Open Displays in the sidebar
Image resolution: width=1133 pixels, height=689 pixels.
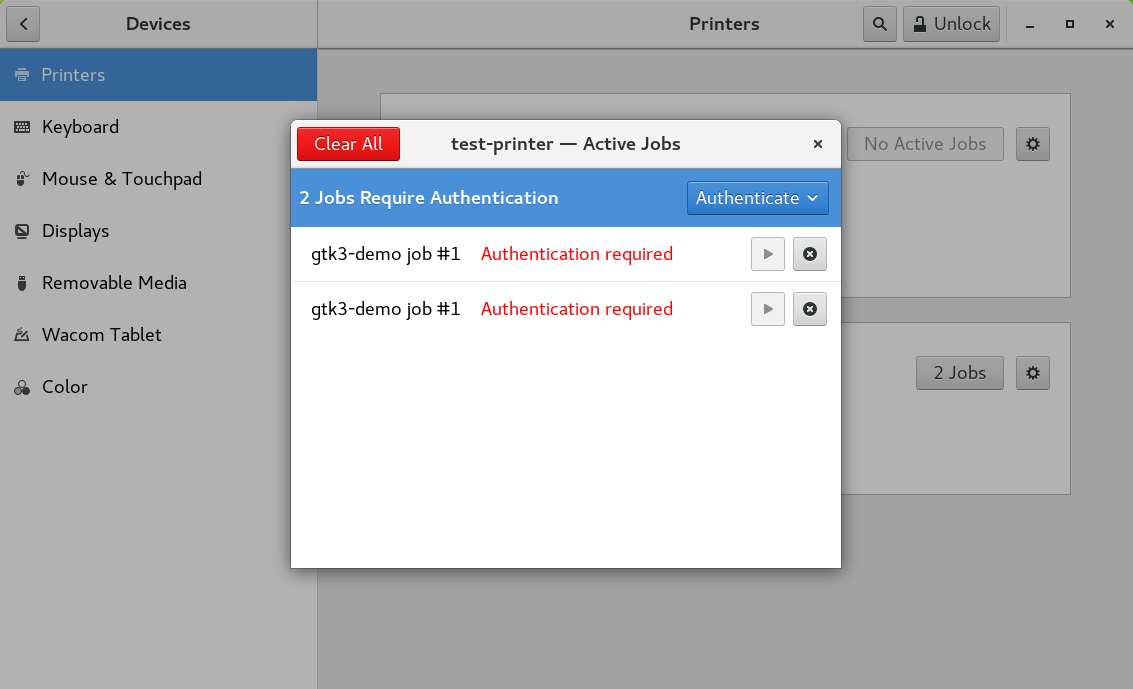click(158, 231)
